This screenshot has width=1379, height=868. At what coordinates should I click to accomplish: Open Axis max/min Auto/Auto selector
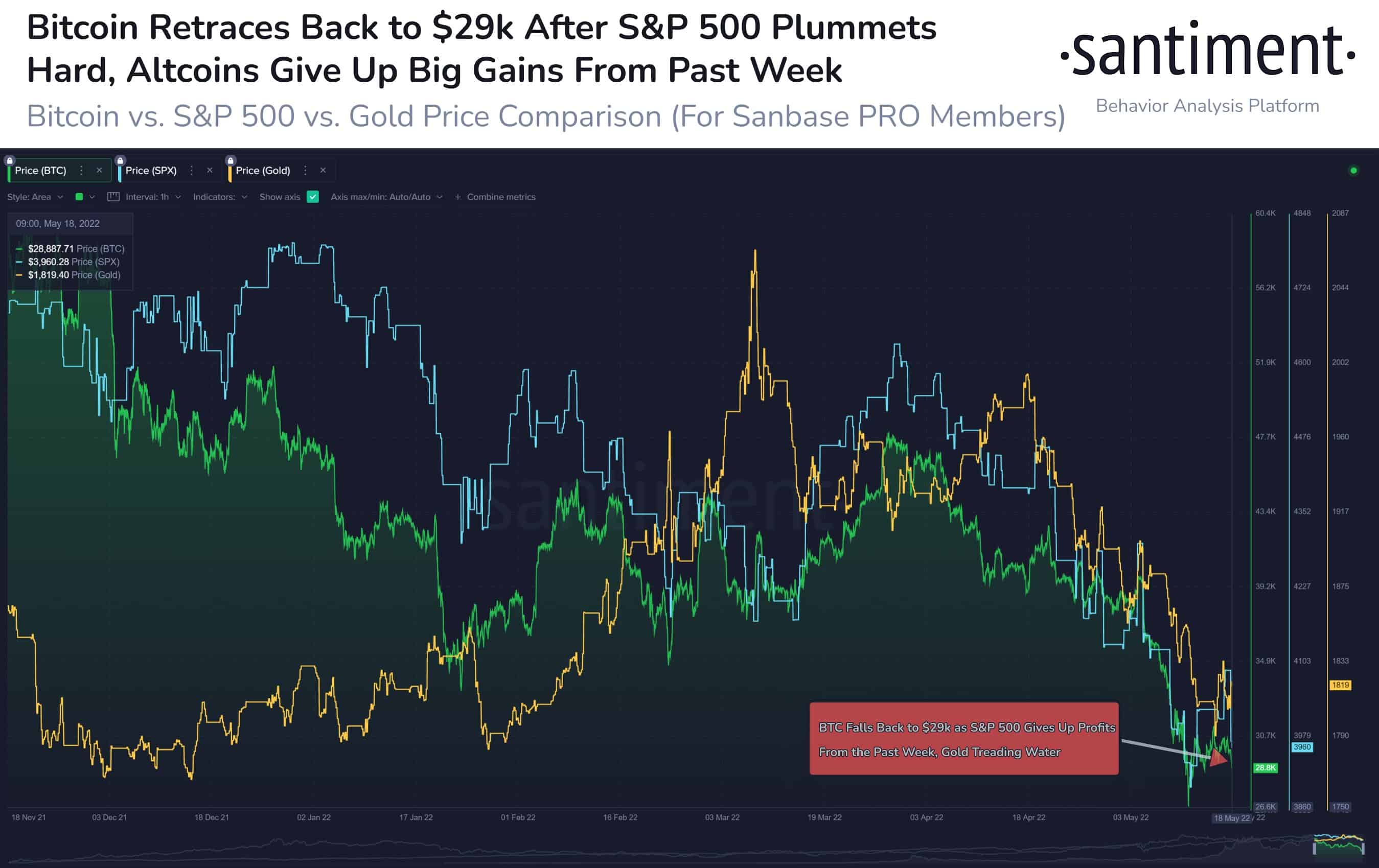[386, 196]
